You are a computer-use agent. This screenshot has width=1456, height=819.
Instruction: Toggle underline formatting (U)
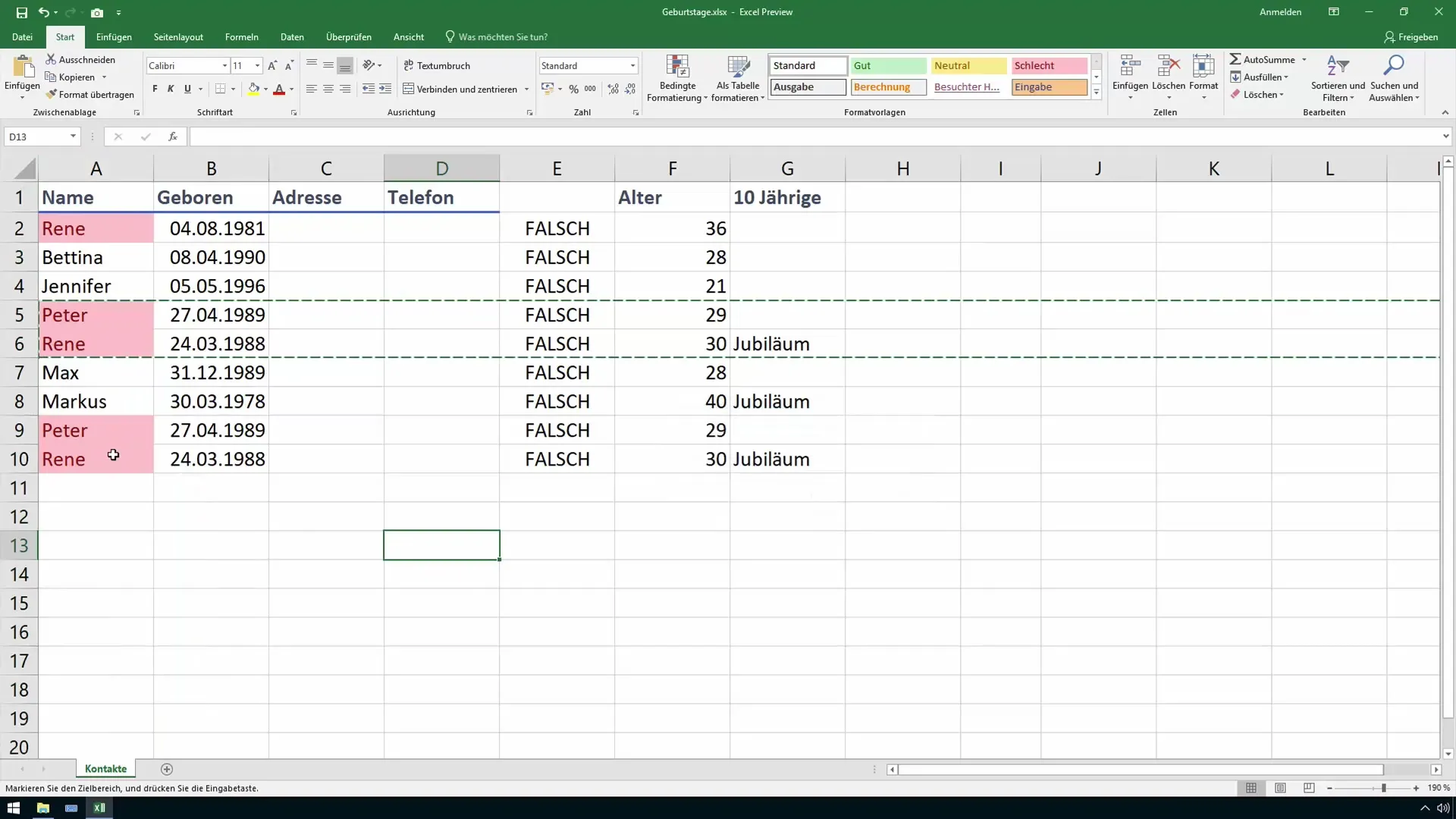(x=187, y=89)
